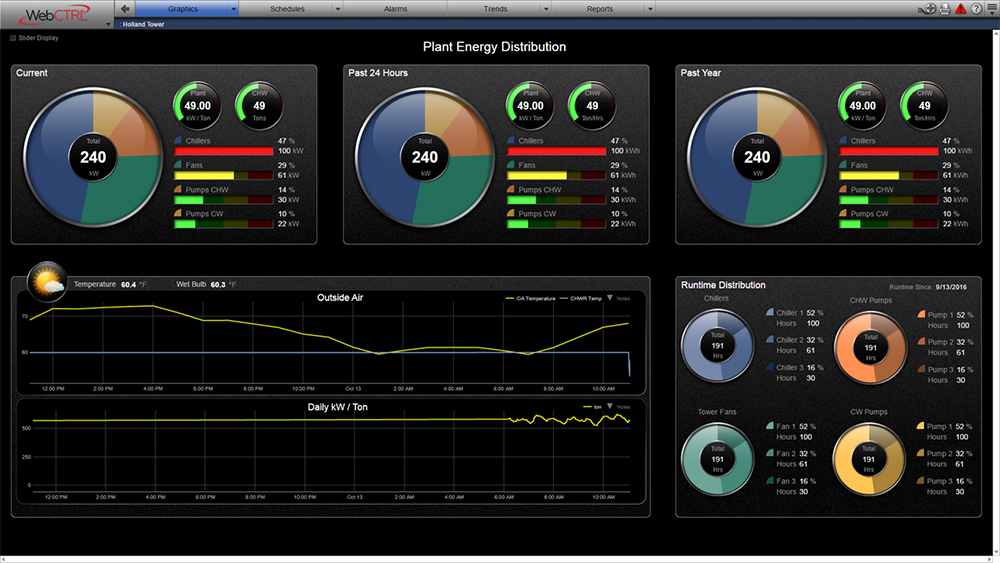Switch to the Alarms tab
1000x563 pixels.
tap(395, 9)
